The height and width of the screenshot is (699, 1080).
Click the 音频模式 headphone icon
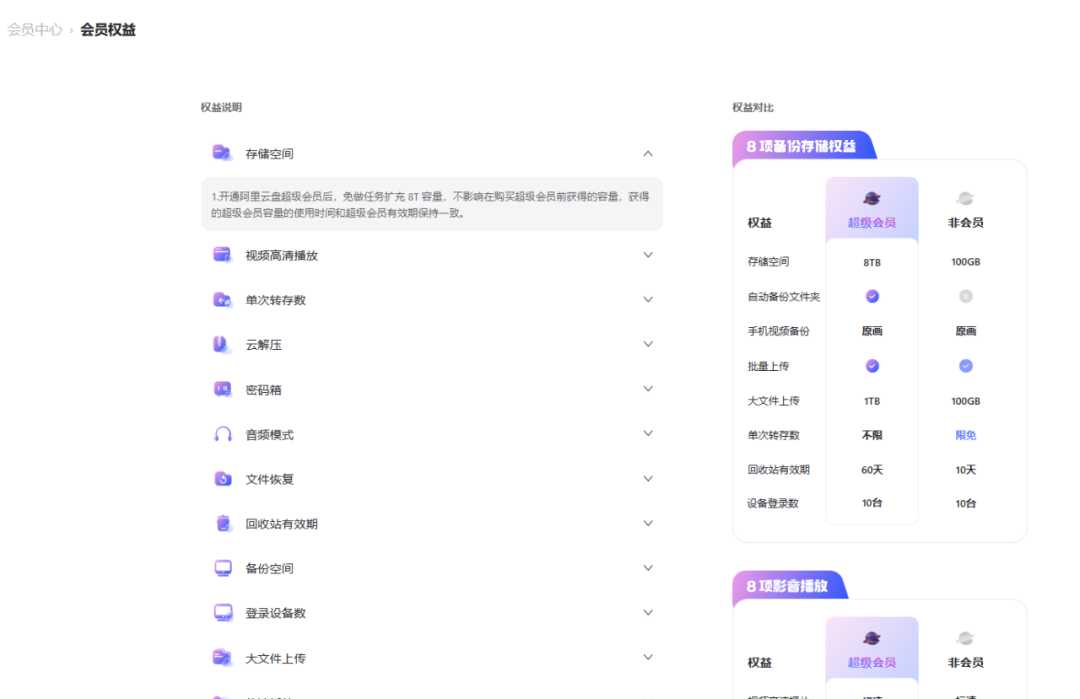click(222, 434)
